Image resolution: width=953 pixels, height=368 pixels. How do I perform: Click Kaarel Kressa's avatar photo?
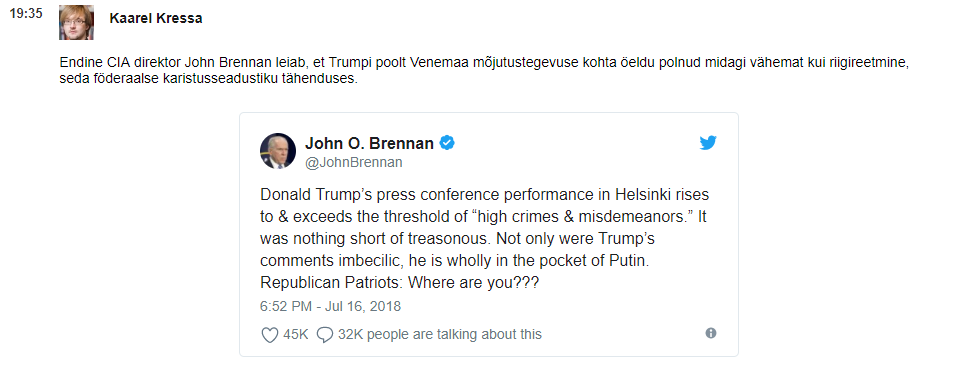(x=76, y=22)
